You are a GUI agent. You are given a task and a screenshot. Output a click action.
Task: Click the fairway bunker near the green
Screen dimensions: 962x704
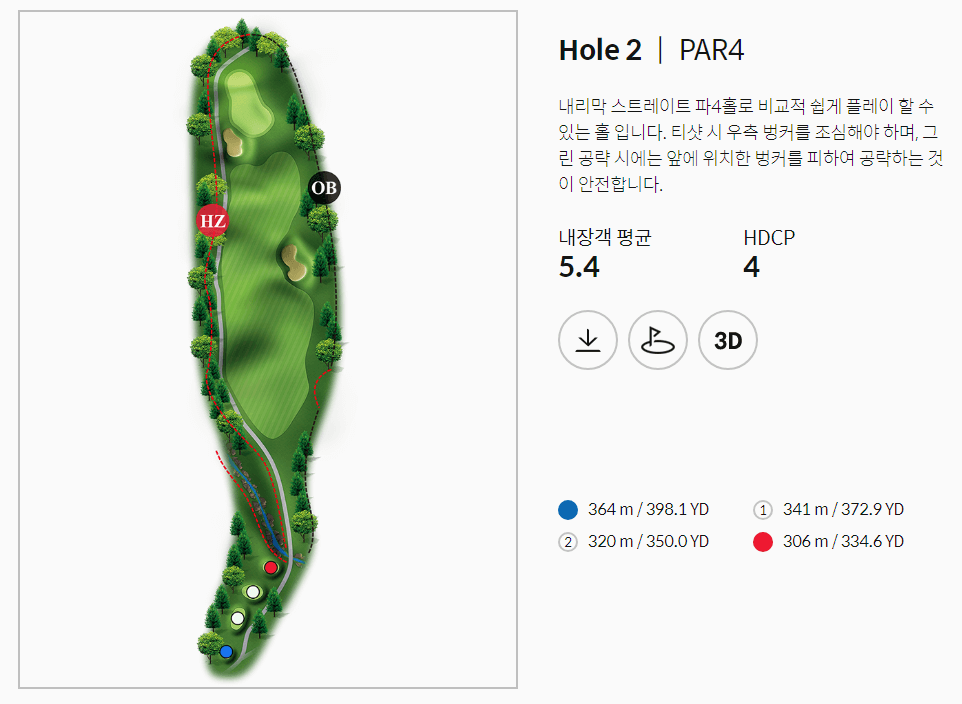click(231, 142)
